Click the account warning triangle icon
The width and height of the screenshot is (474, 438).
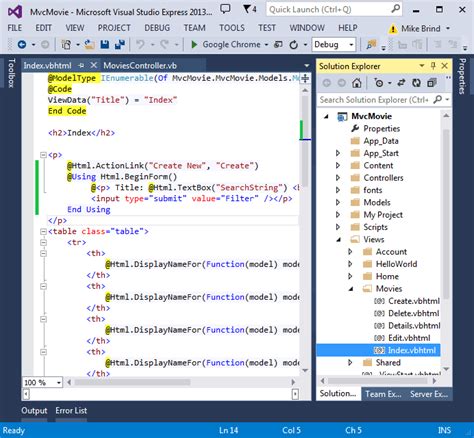click(x=393, y=29)
